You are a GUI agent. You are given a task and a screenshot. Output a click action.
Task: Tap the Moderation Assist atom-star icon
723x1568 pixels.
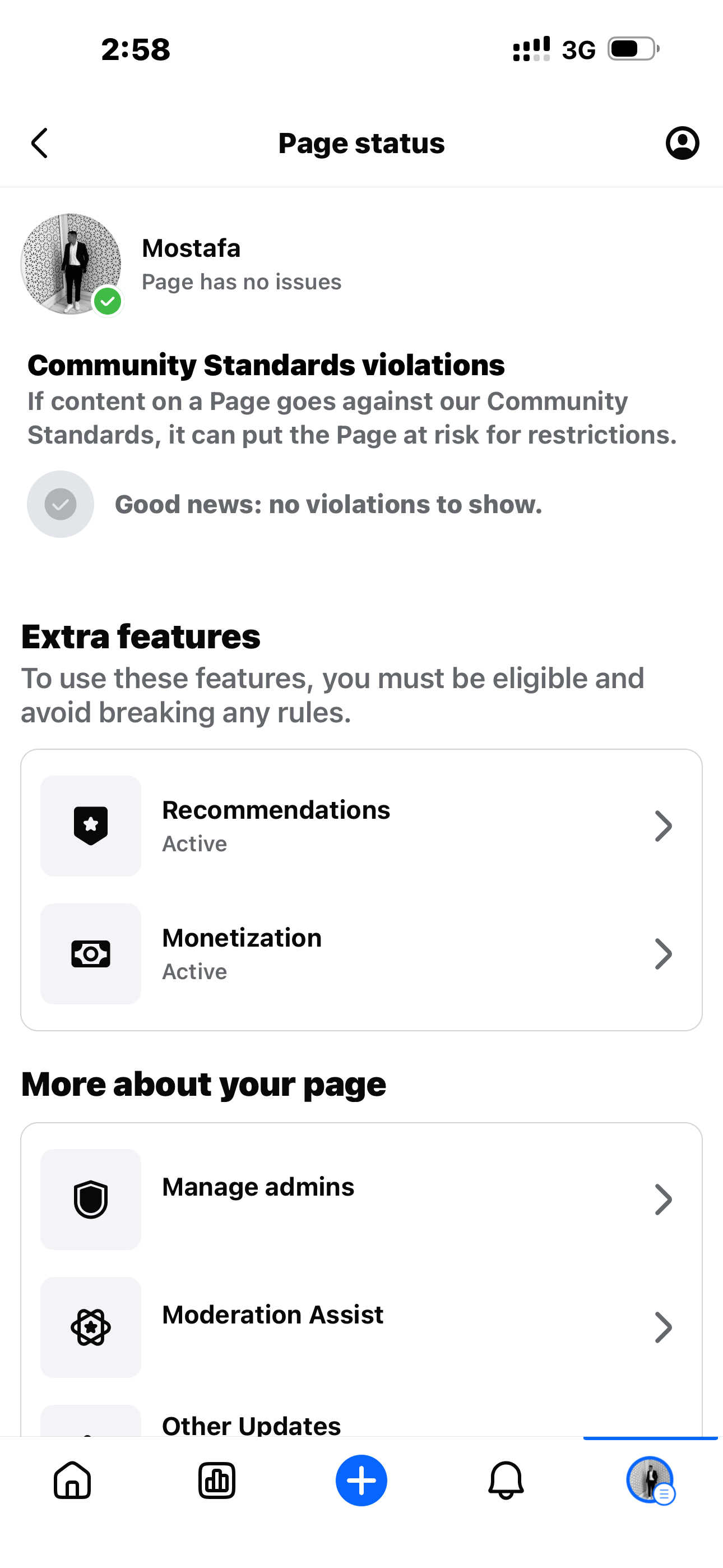[91, 1327]
